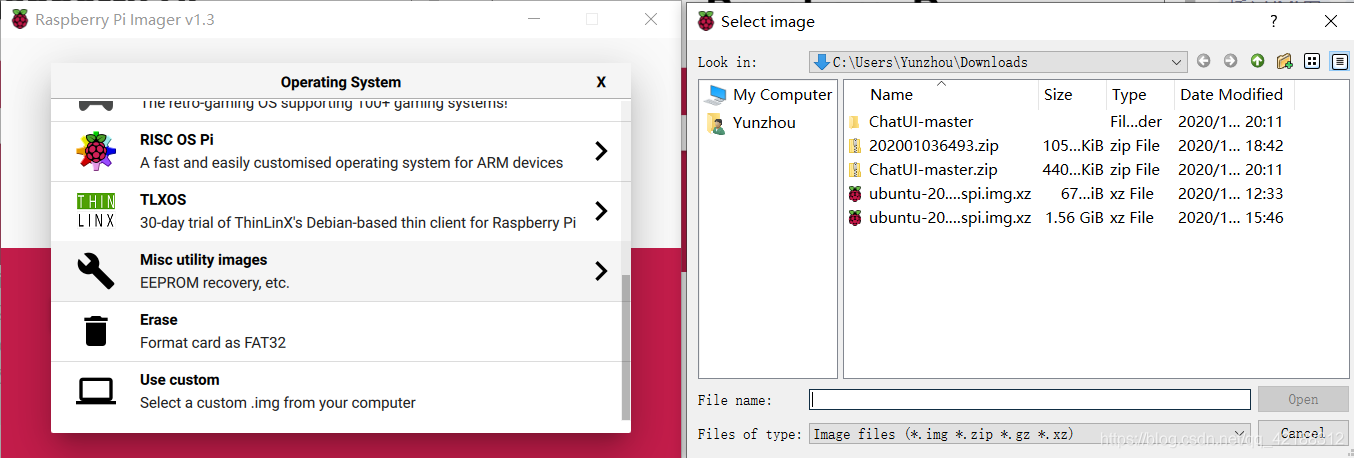Click the ThinLinX TLXOS logo icon
This screenshot has height=458, width=1354.
(96, 211)
